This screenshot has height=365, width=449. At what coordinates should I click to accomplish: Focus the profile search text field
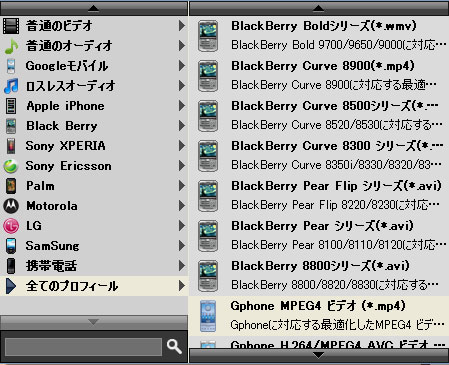(83, 347)
